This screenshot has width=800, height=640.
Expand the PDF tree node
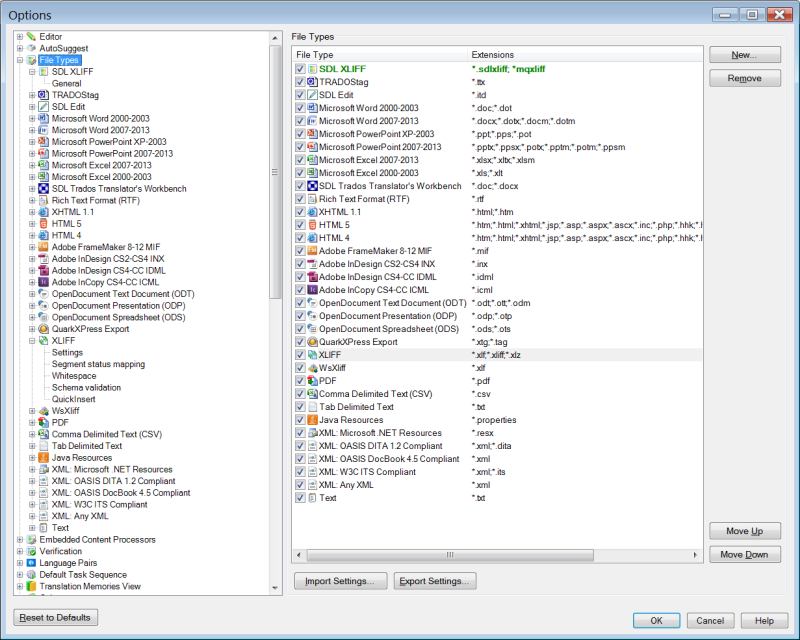pos(32,423)
